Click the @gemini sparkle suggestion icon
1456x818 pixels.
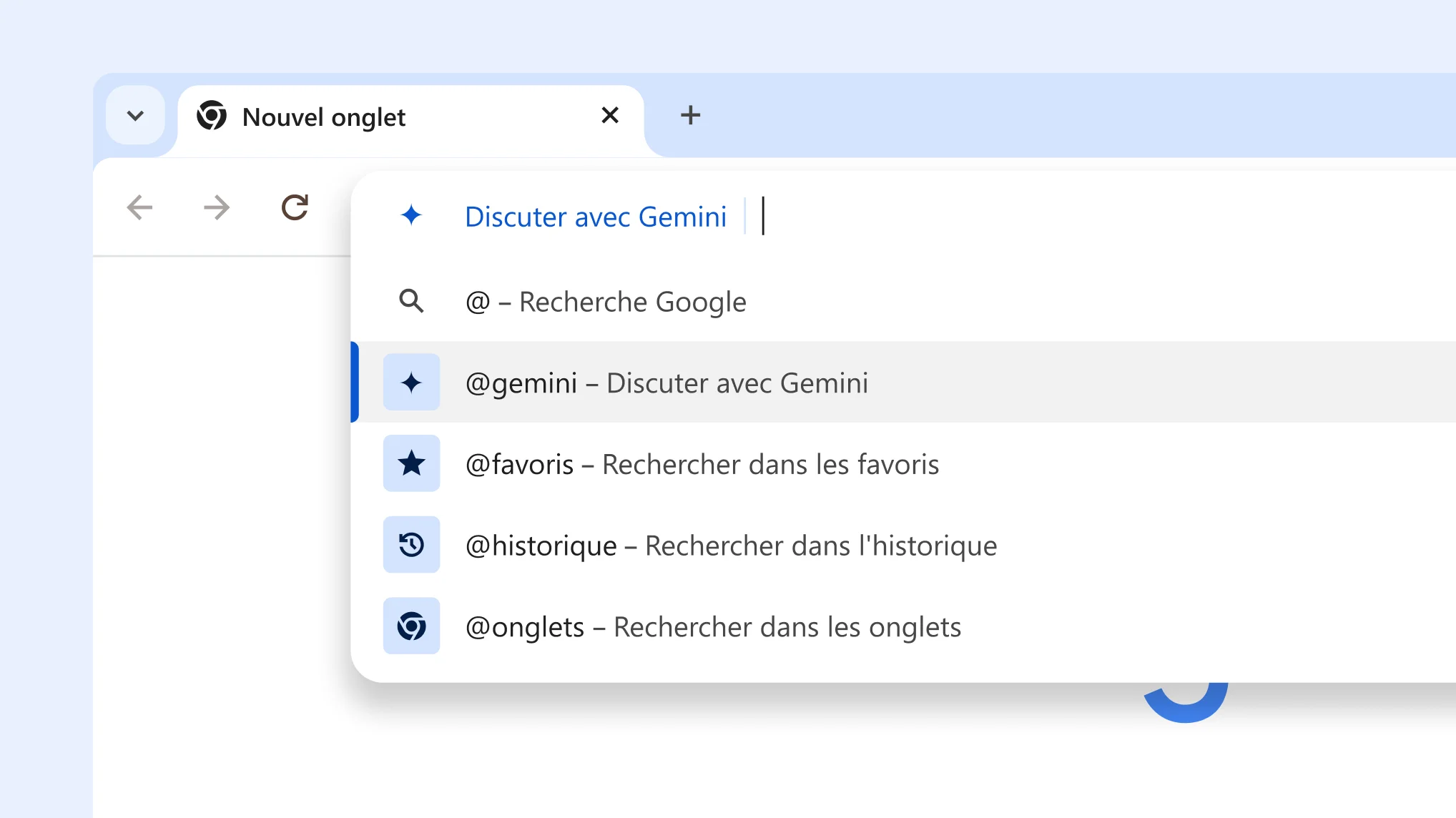[x=411, y=383]
